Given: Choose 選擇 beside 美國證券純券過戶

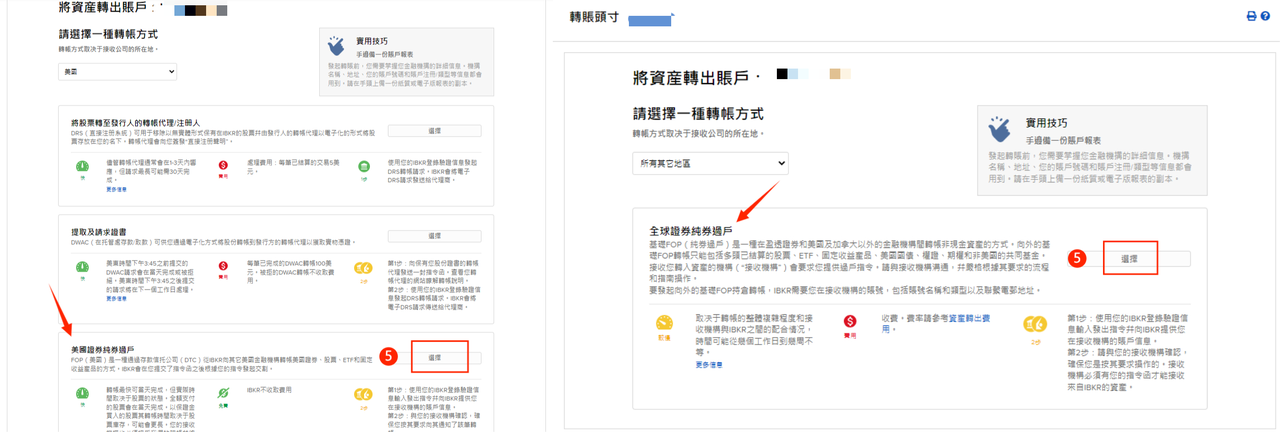Looking at the screenshot, I should pos(434,357).
